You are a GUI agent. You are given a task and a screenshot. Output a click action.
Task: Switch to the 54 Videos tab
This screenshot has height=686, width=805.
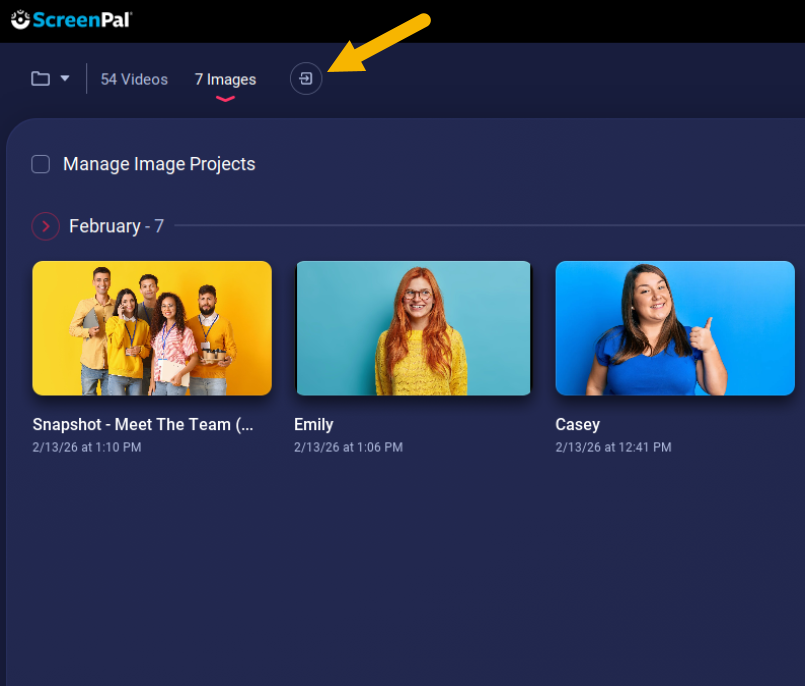(134, 79)
